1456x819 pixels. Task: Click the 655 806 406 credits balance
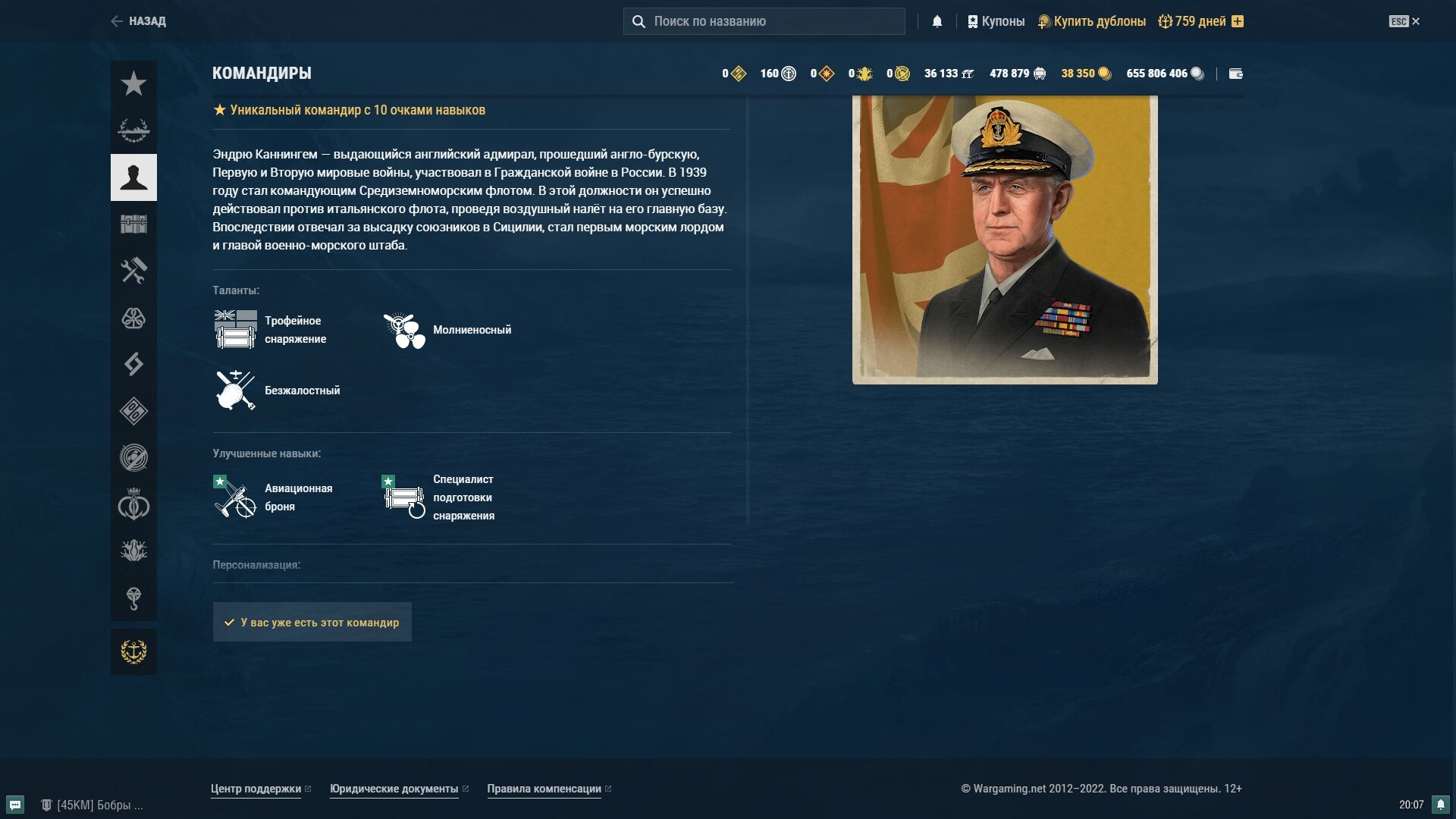pyautogui.click(x=1165, y=74)
